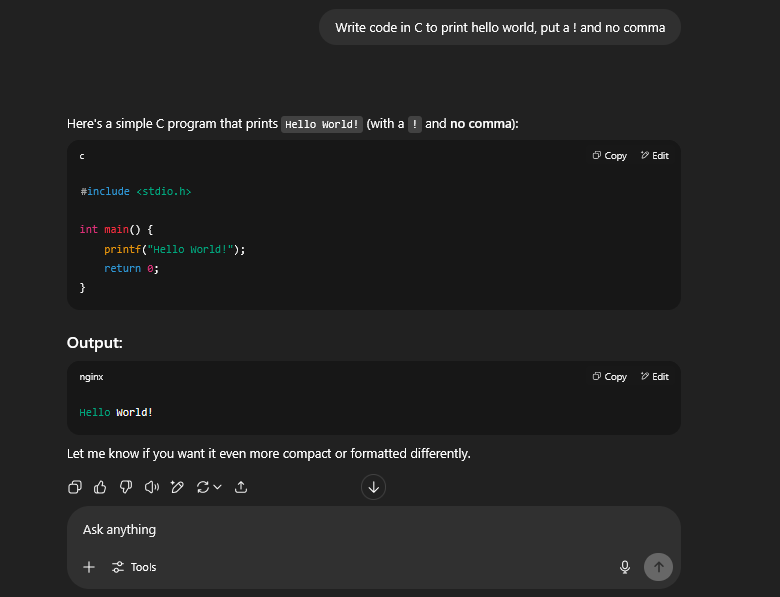
Task: Read the response aloud via the speaker icon
Action: pos(152,487)
